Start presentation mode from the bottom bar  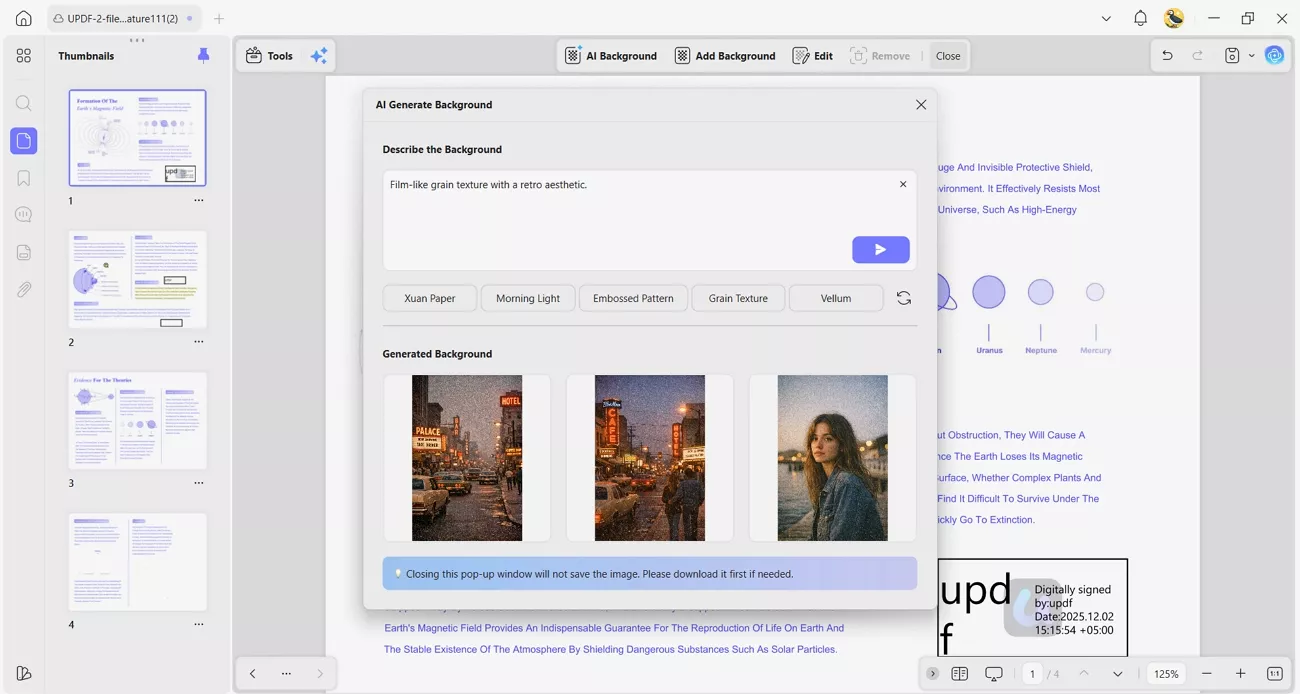(x=993, y=673)
